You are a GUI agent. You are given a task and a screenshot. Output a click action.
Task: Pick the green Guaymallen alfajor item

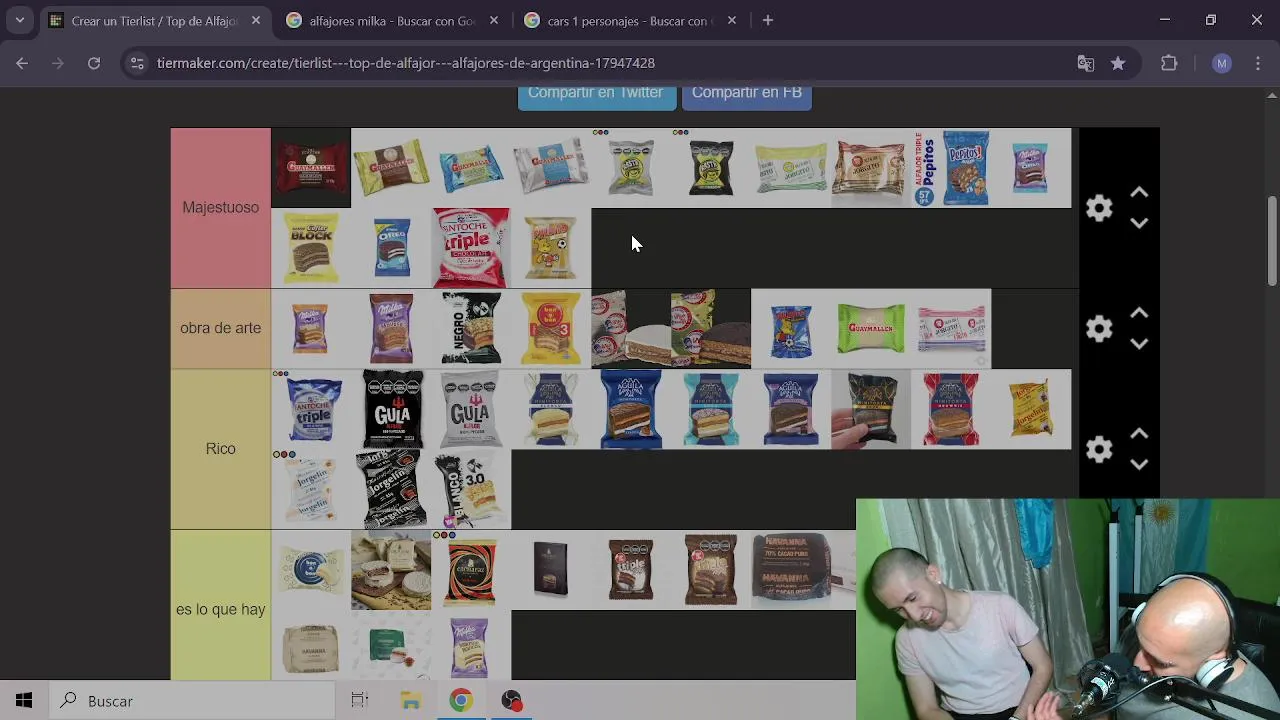click(871, 329)
